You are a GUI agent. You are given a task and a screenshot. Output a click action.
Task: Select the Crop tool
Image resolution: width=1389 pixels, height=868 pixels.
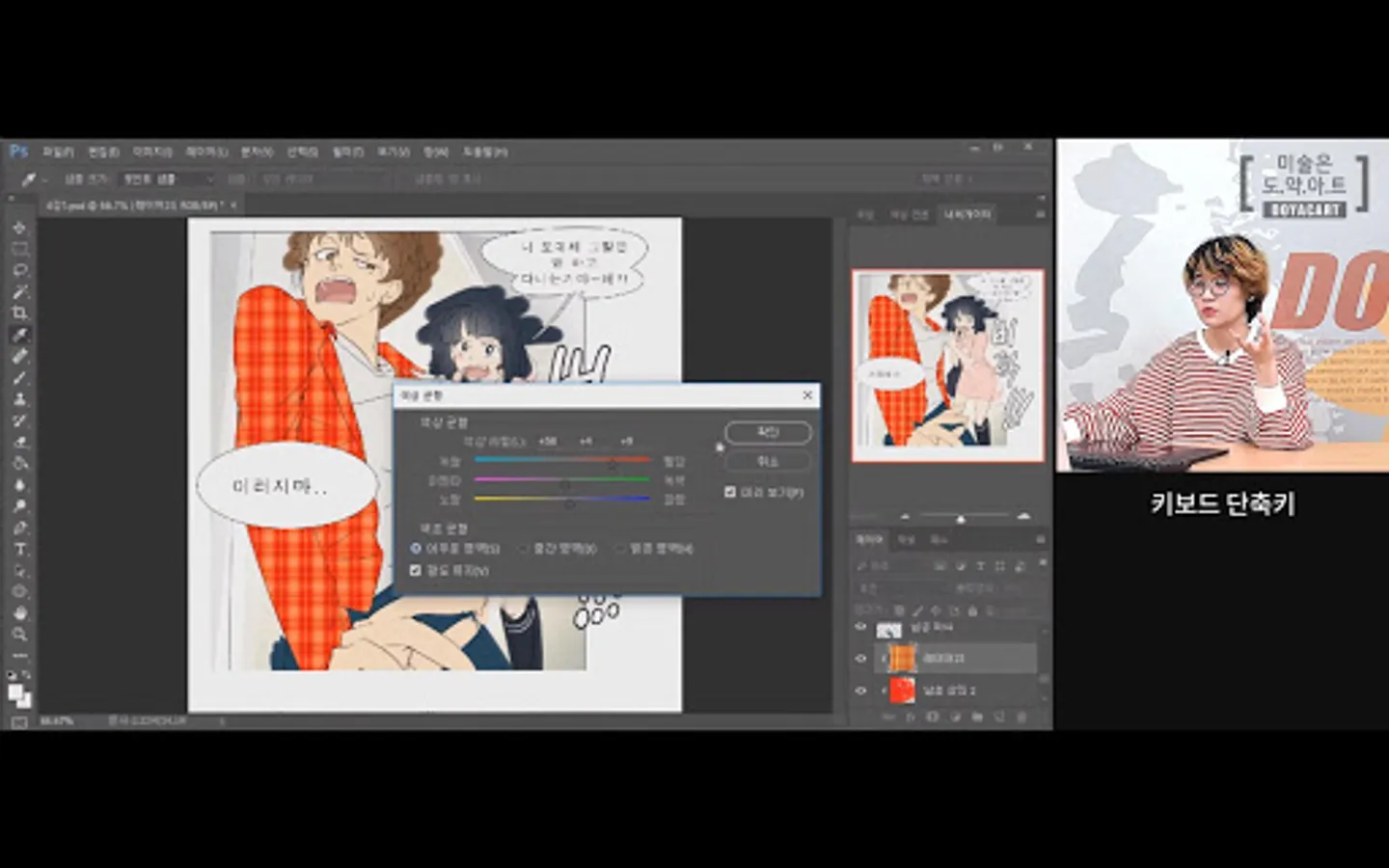(19, 312)
